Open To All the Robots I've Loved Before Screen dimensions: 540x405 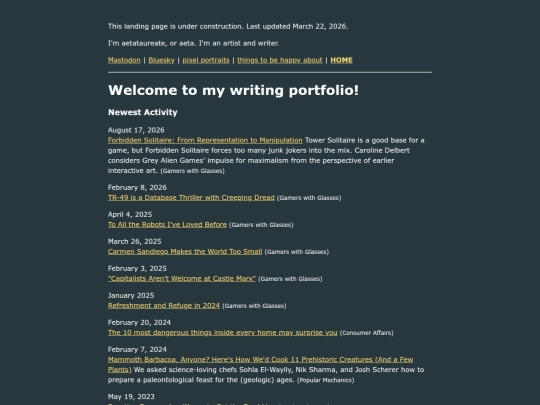[x=167, y=225]
